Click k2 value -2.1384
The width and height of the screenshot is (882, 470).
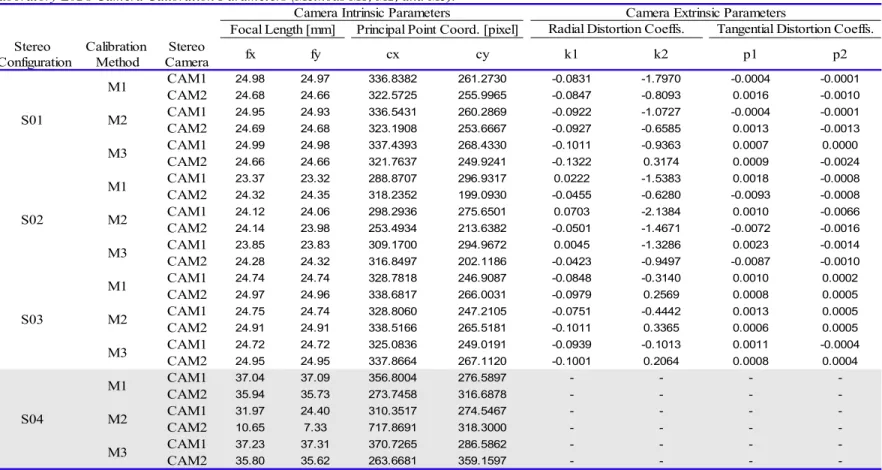661,211
